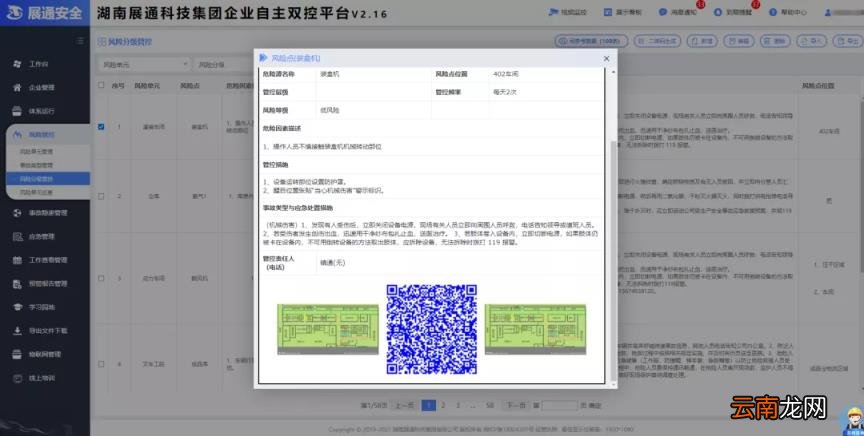The height and width of the screenshot is (436, 864).
Task: Open the user account avatar menu
Action: point(828,12)
